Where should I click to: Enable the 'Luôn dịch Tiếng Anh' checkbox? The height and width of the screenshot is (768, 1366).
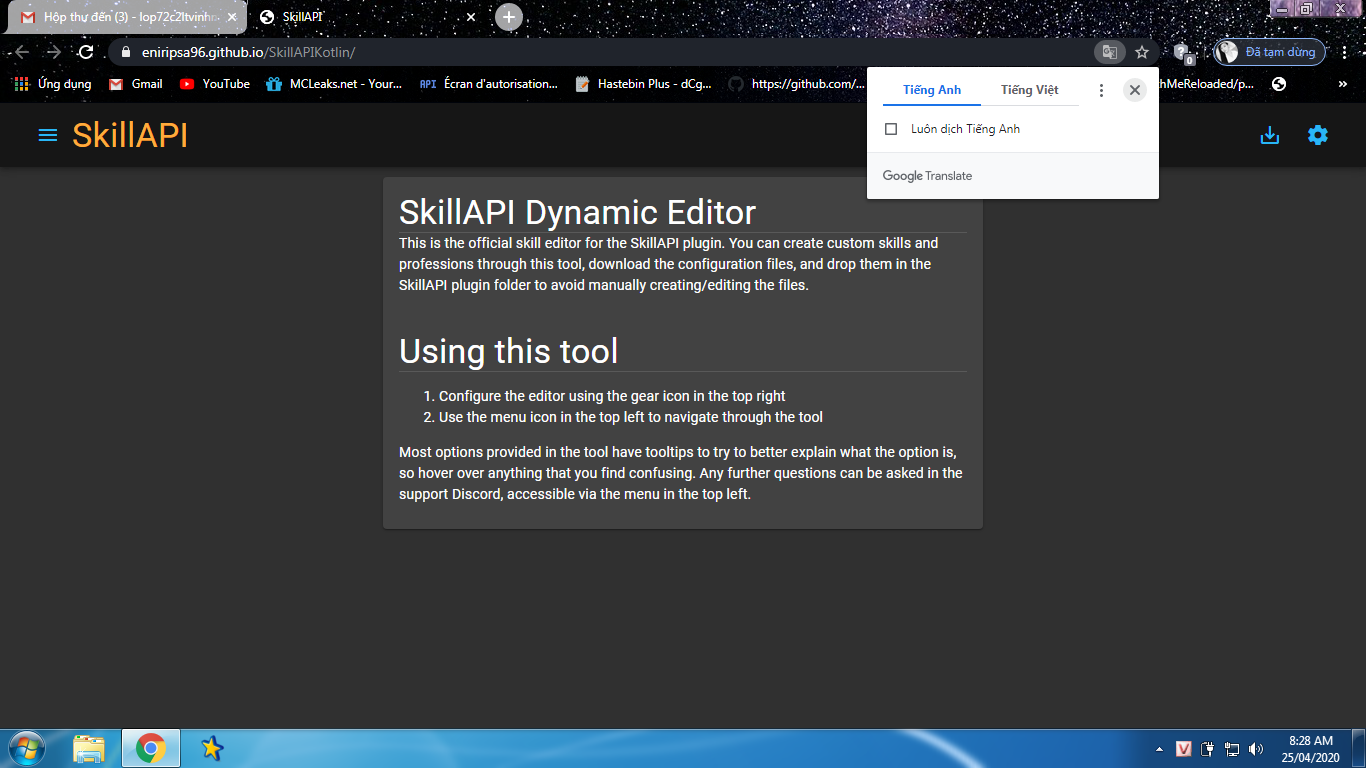point(891,129)
